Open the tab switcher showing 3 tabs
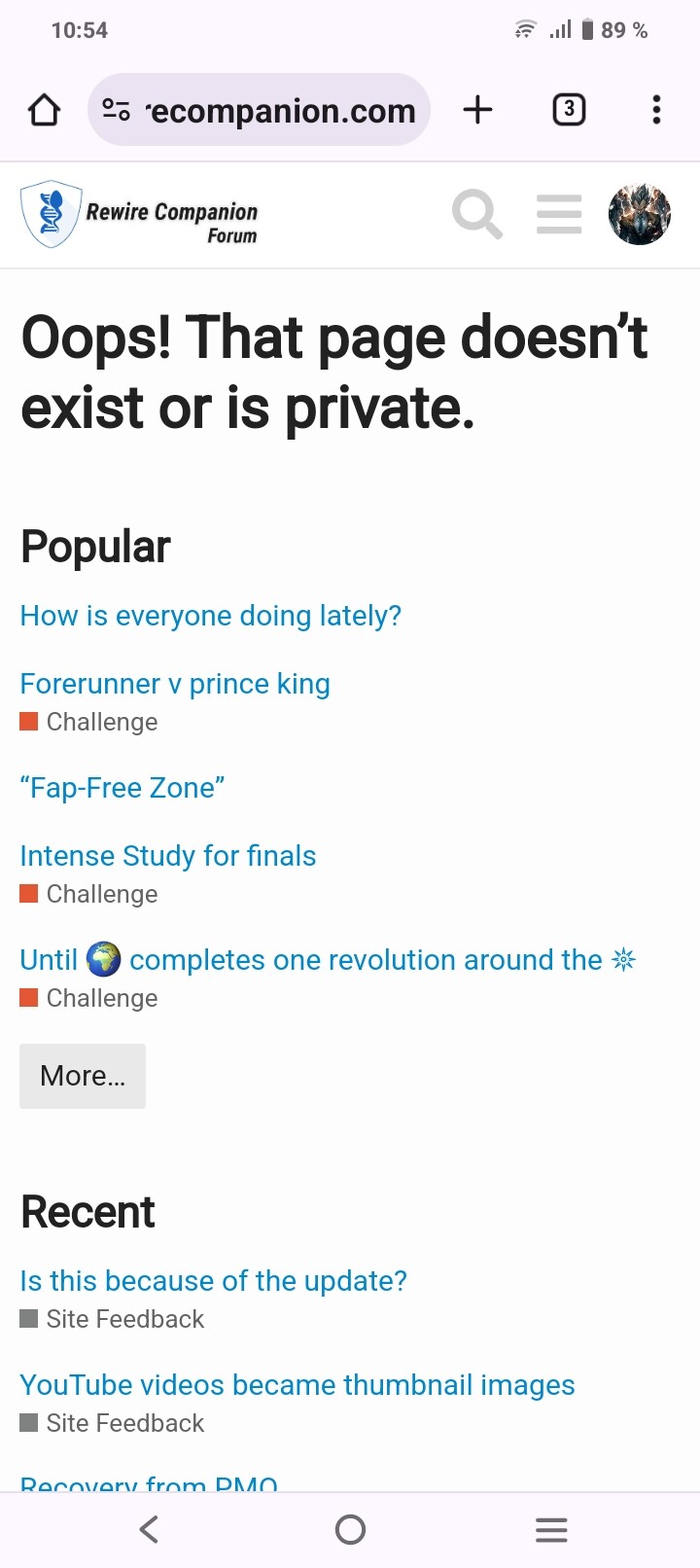 [x=569, y=110]
